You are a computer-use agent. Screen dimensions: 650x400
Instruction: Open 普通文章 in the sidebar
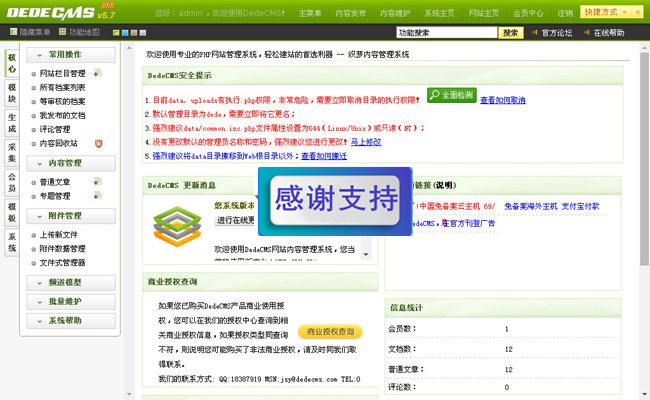pyautogui.click(x=55, y=182)
